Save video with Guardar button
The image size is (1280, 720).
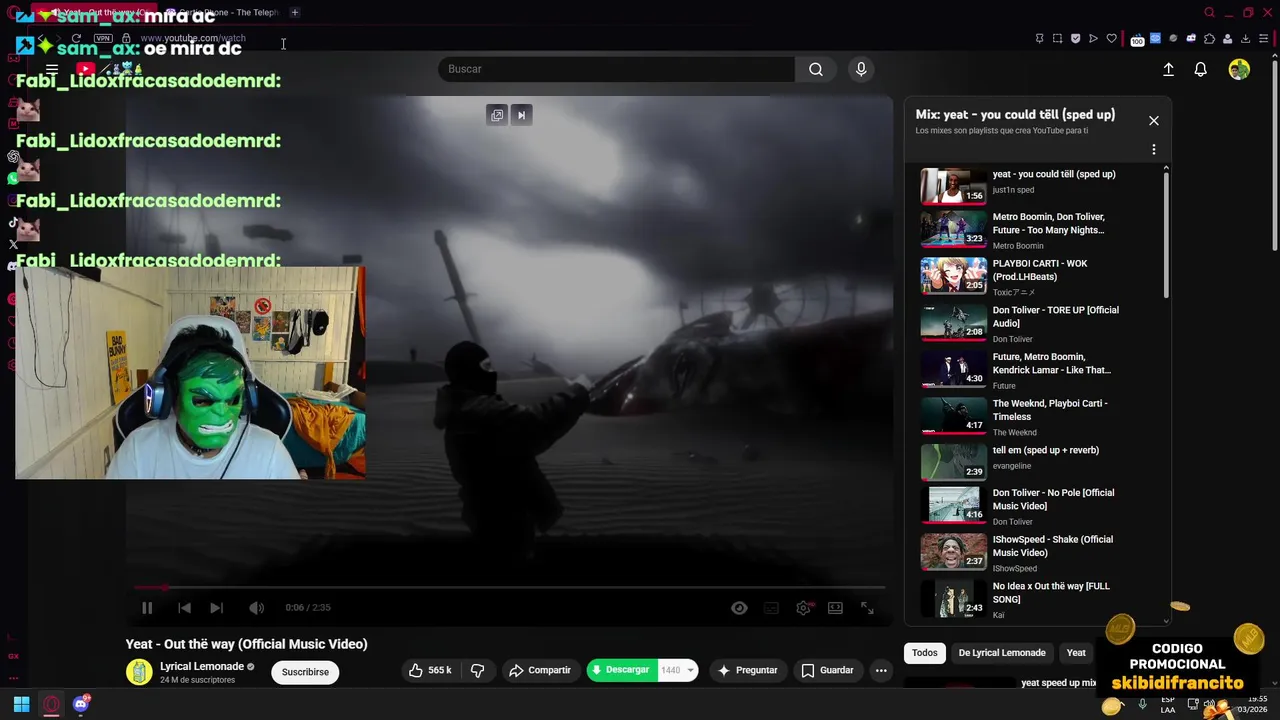coord(827,670)
